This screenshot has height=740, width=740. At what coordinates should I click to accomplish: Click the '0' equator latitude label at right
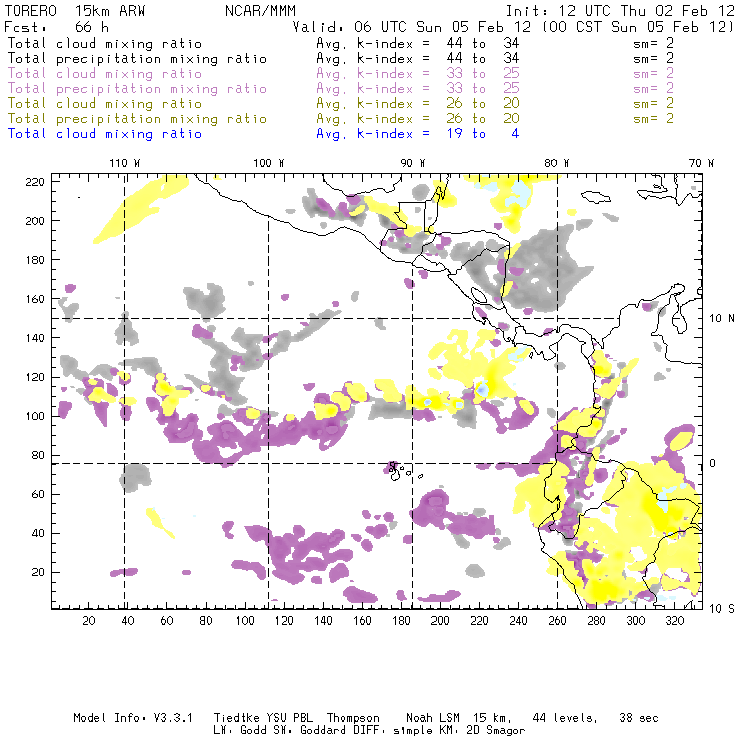tap(713, 463)
